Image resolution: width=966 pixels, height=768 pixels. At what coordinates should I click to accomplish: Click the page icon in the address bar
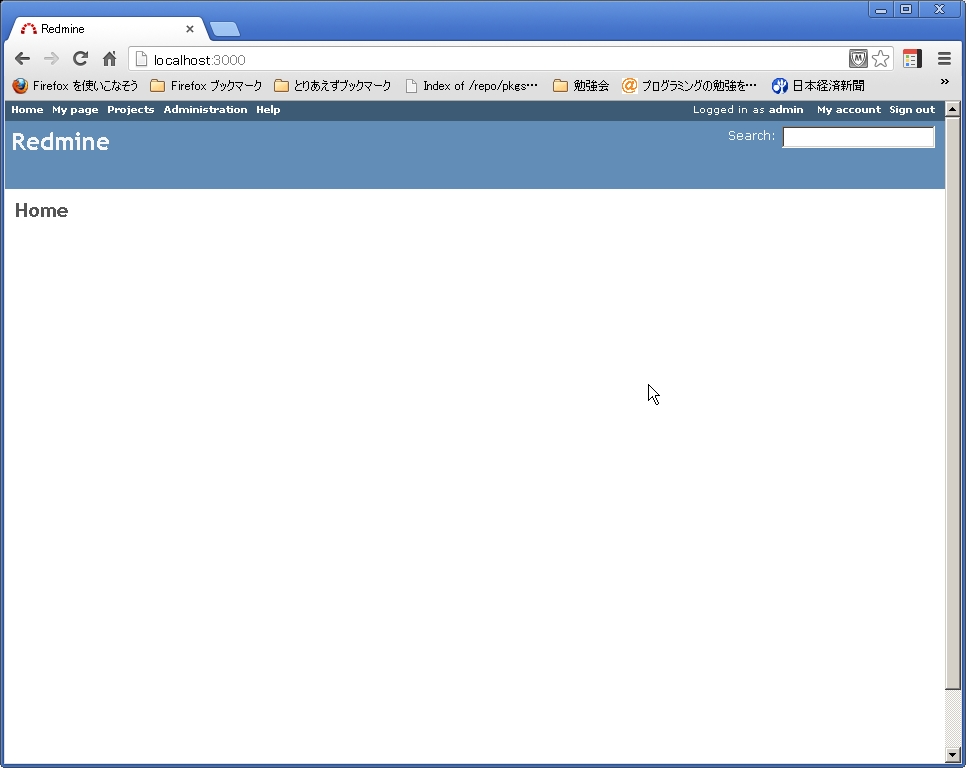click(141, 59)
